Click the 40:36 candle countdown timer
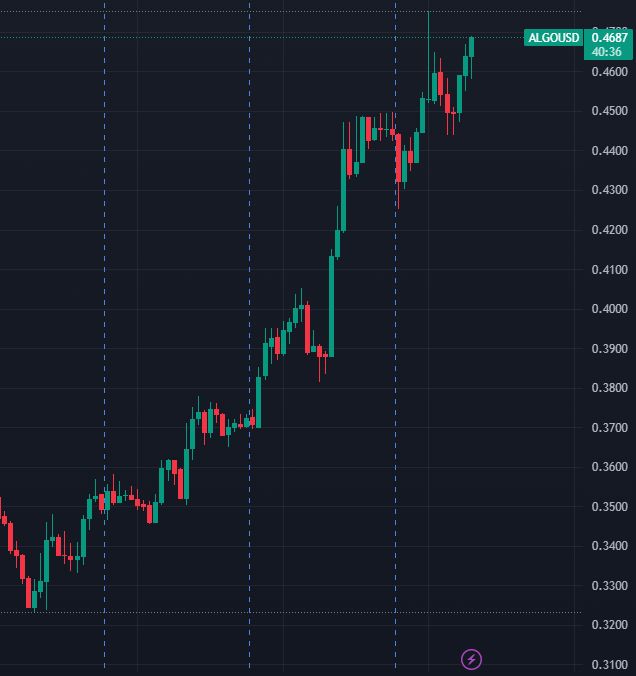 click(606, 52)
